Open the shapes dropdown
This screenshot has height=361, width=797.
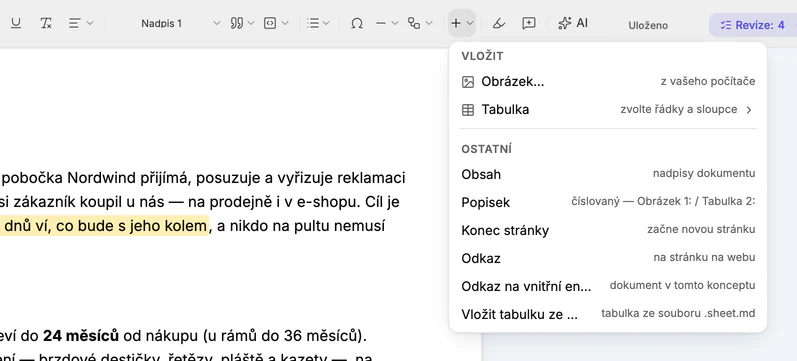[420, 23]
